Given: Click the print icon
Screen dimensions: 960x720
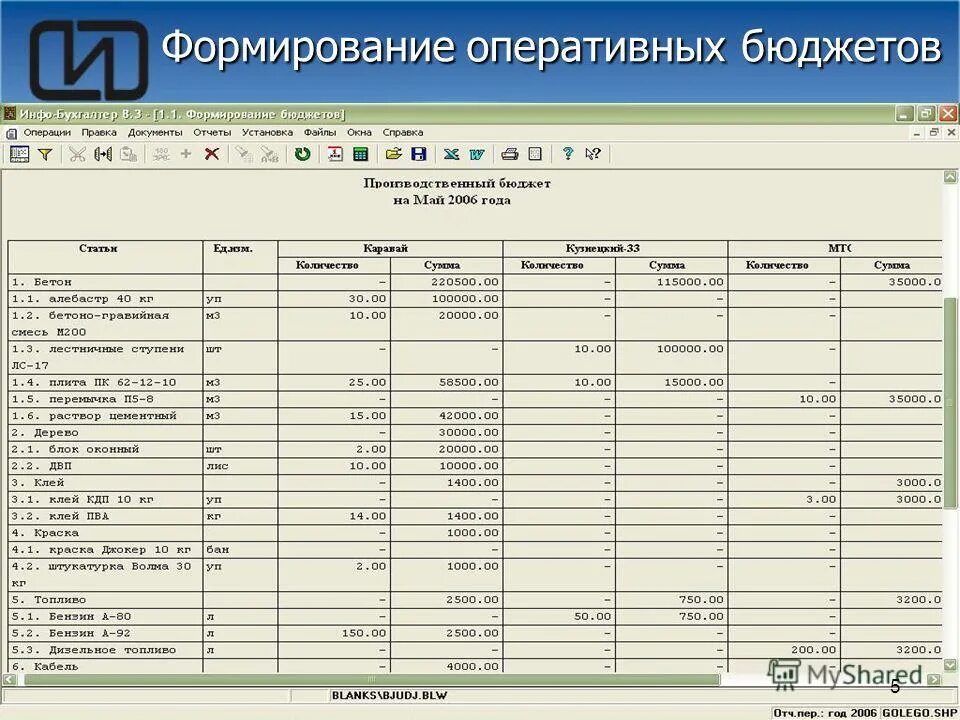Looking at the screenshot, I should 508,153.
